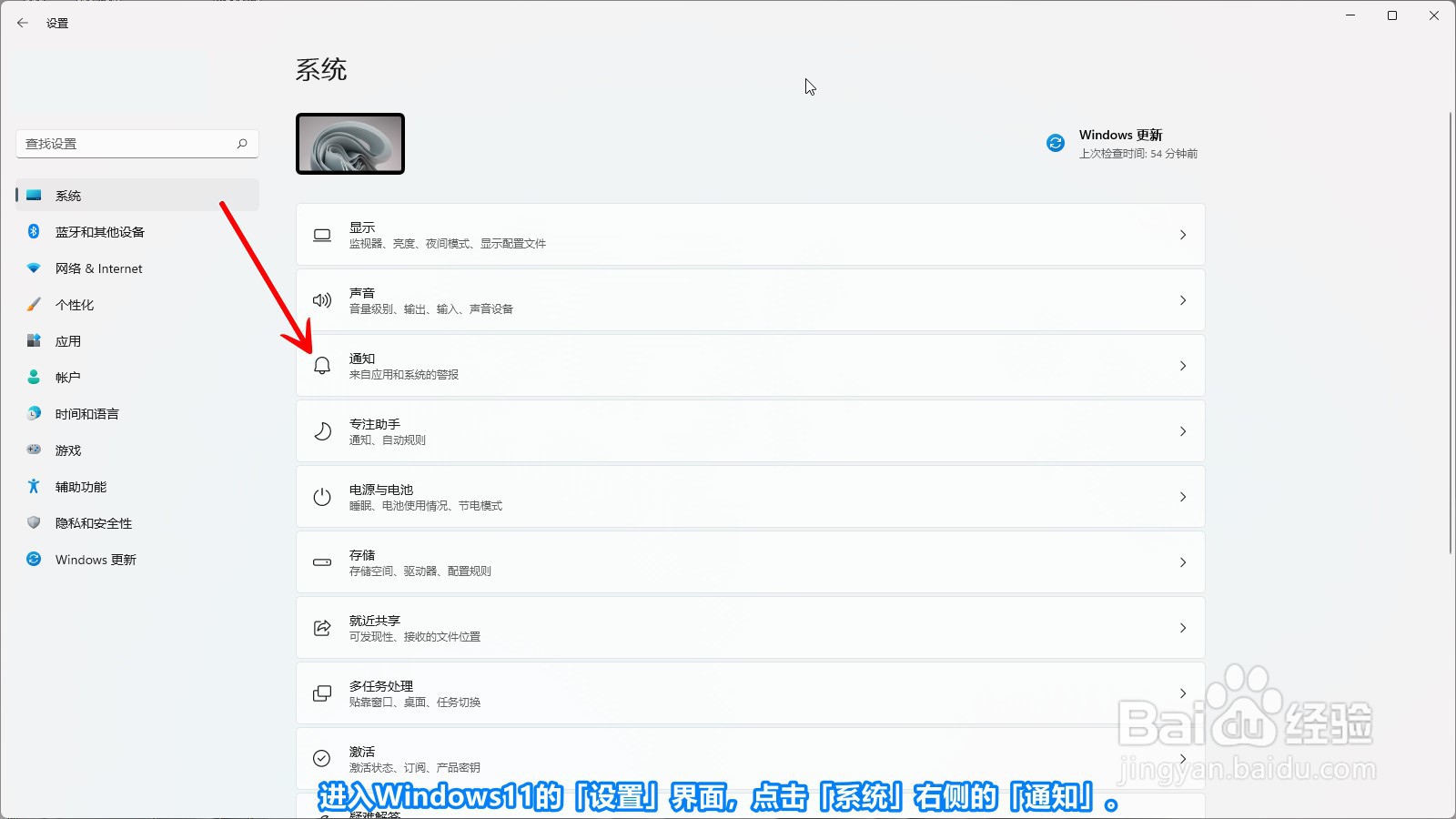The height and width of the screenshot is (819, 1456).
Task: Expand the 激活 row chevron
Action: (1183, 759)
